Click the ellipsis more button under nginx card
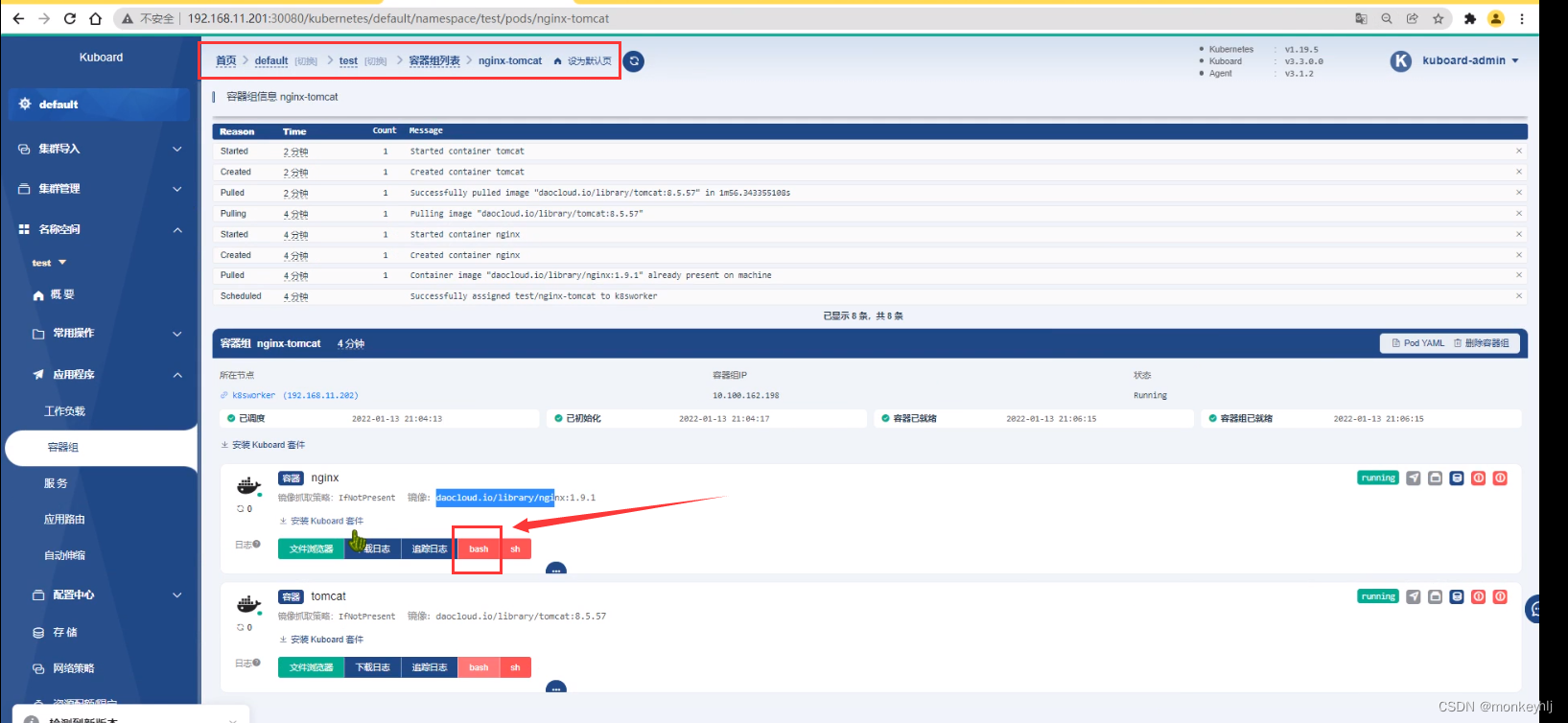This screenshot has width=1568, height=723. pyautogui.click(x=556, y=570)
